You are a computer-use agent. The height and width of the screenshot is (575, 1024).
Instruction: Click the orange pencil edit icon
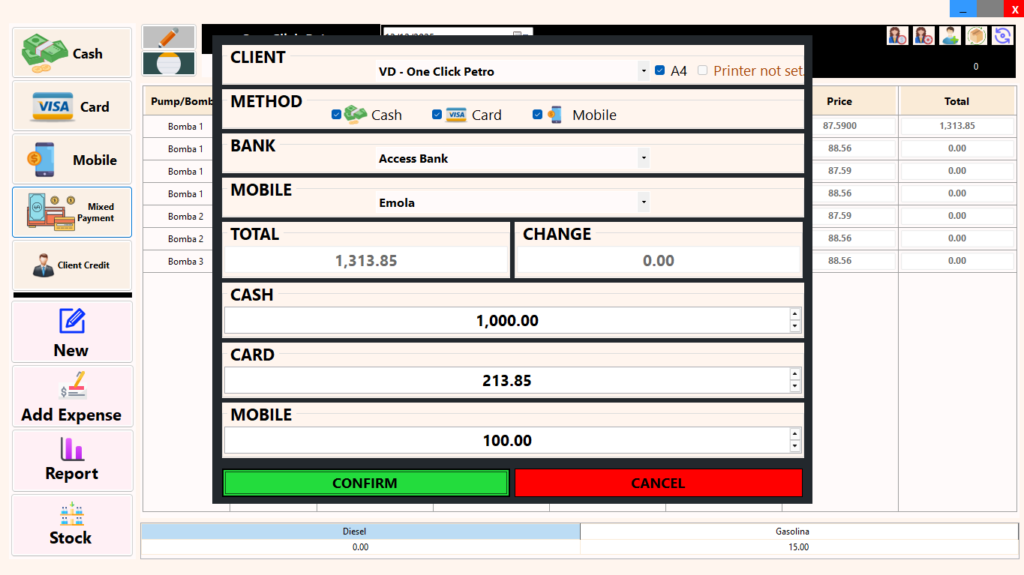168,37
